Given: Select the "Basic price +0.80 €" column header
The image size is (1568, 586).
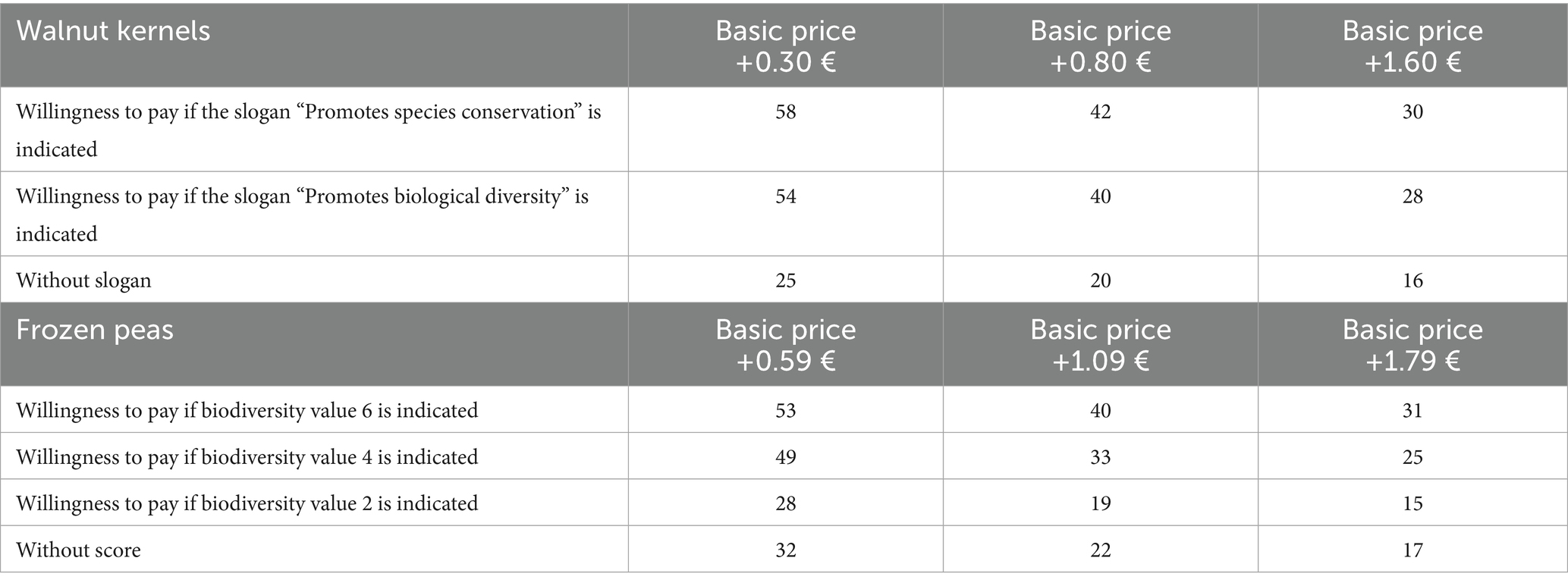Looking at the screenshot, I should [1100, 45].
